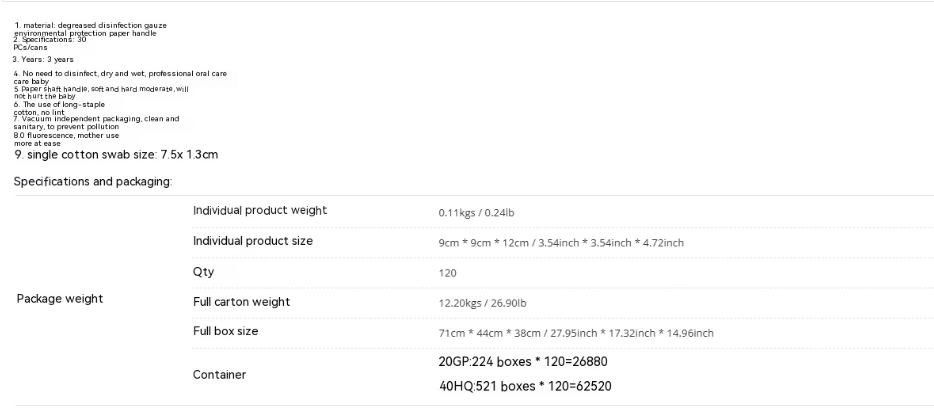Click the 'Full carton weight' label

click(241, 302)
